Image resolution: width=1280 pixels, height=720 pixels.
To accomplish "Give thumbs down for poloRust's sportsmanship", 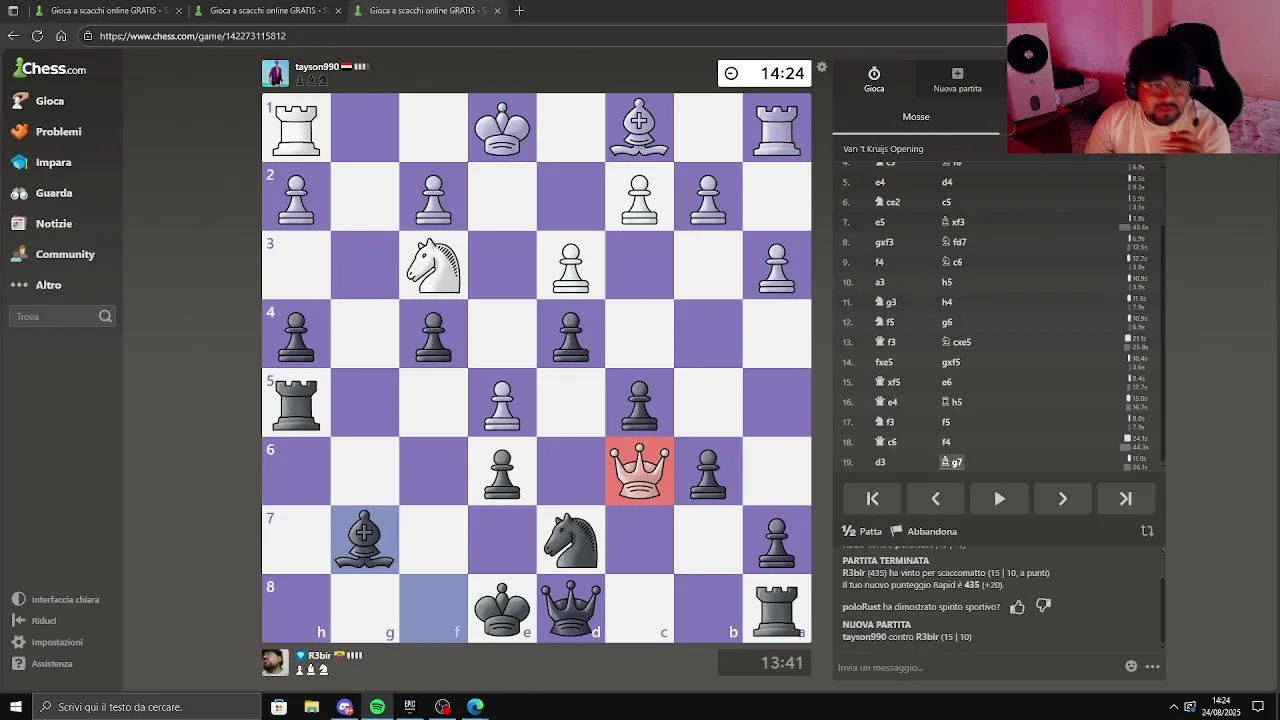I will click(1043, 607).
